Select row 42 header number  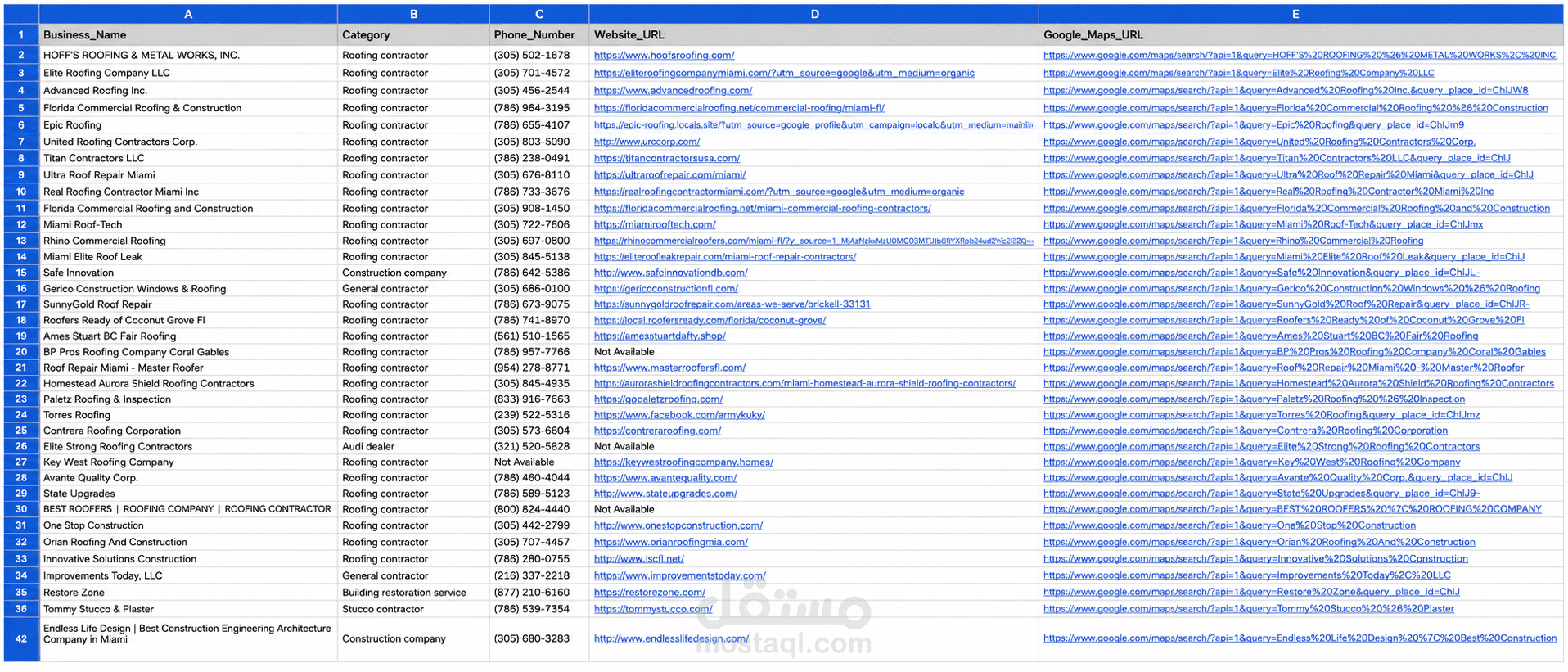pyautogui.click(x=21, y=638)
